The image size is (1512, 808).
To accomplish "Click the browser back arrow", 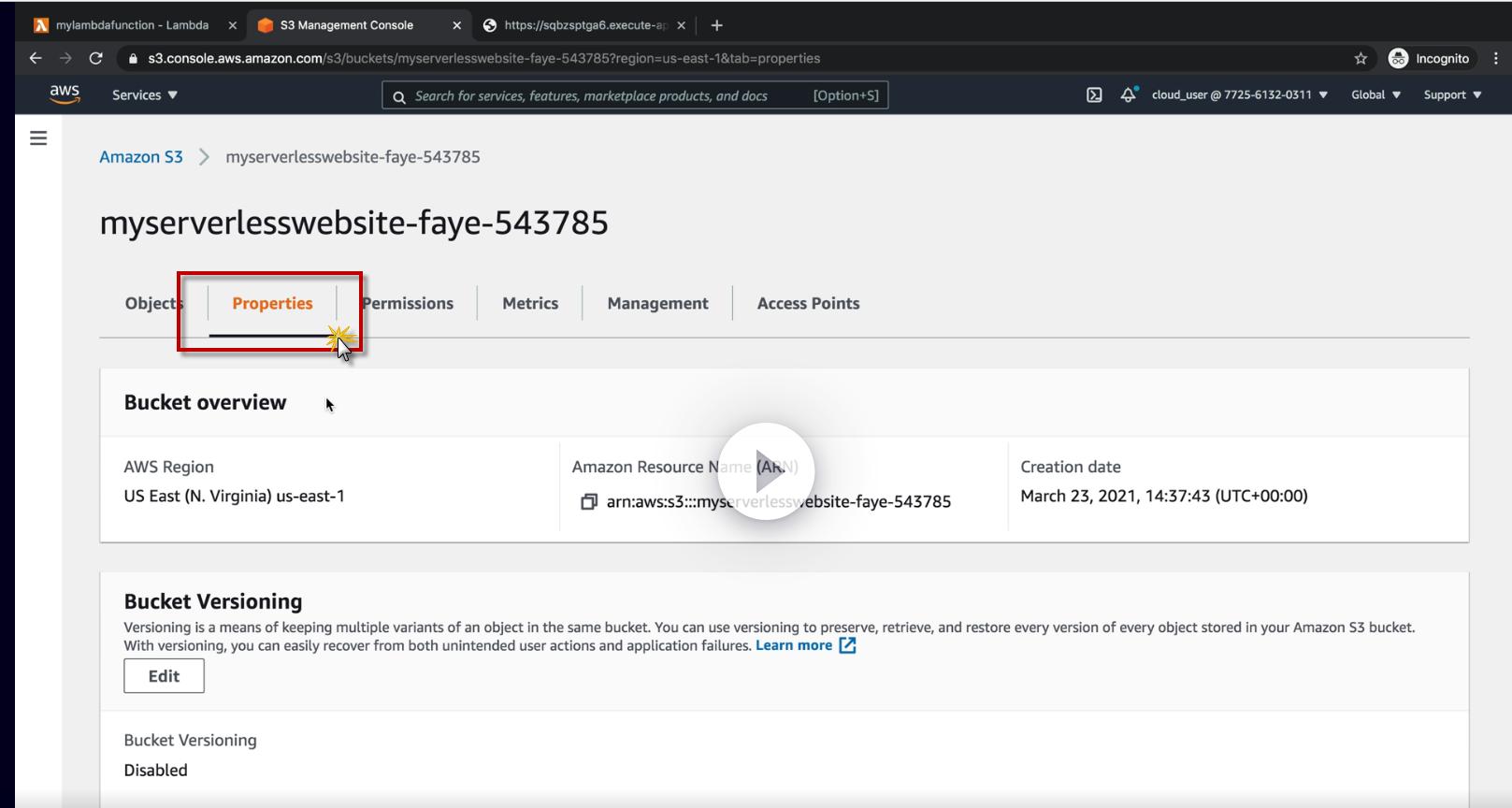I will pyautogui.click(x=36, y=58).
